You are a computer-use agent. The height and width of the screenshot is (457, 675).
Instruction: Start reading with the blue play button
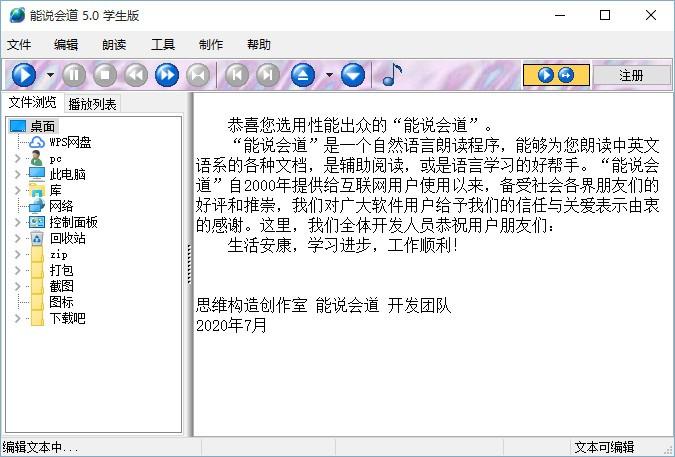pos(24,75)
